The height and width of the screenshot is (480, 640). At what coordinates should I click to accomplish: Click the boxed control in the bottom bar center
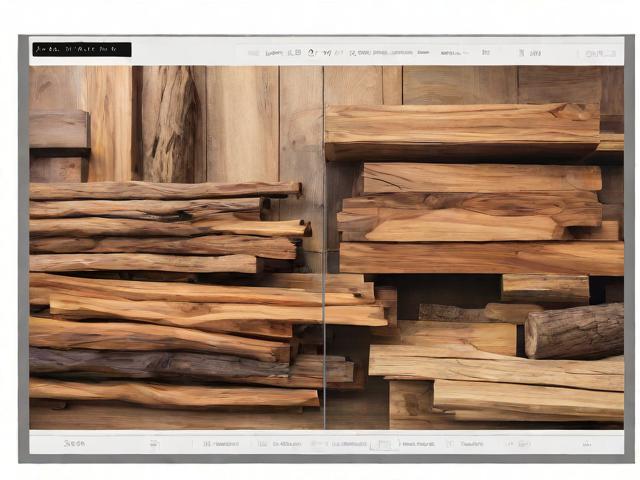pos(383,443)
